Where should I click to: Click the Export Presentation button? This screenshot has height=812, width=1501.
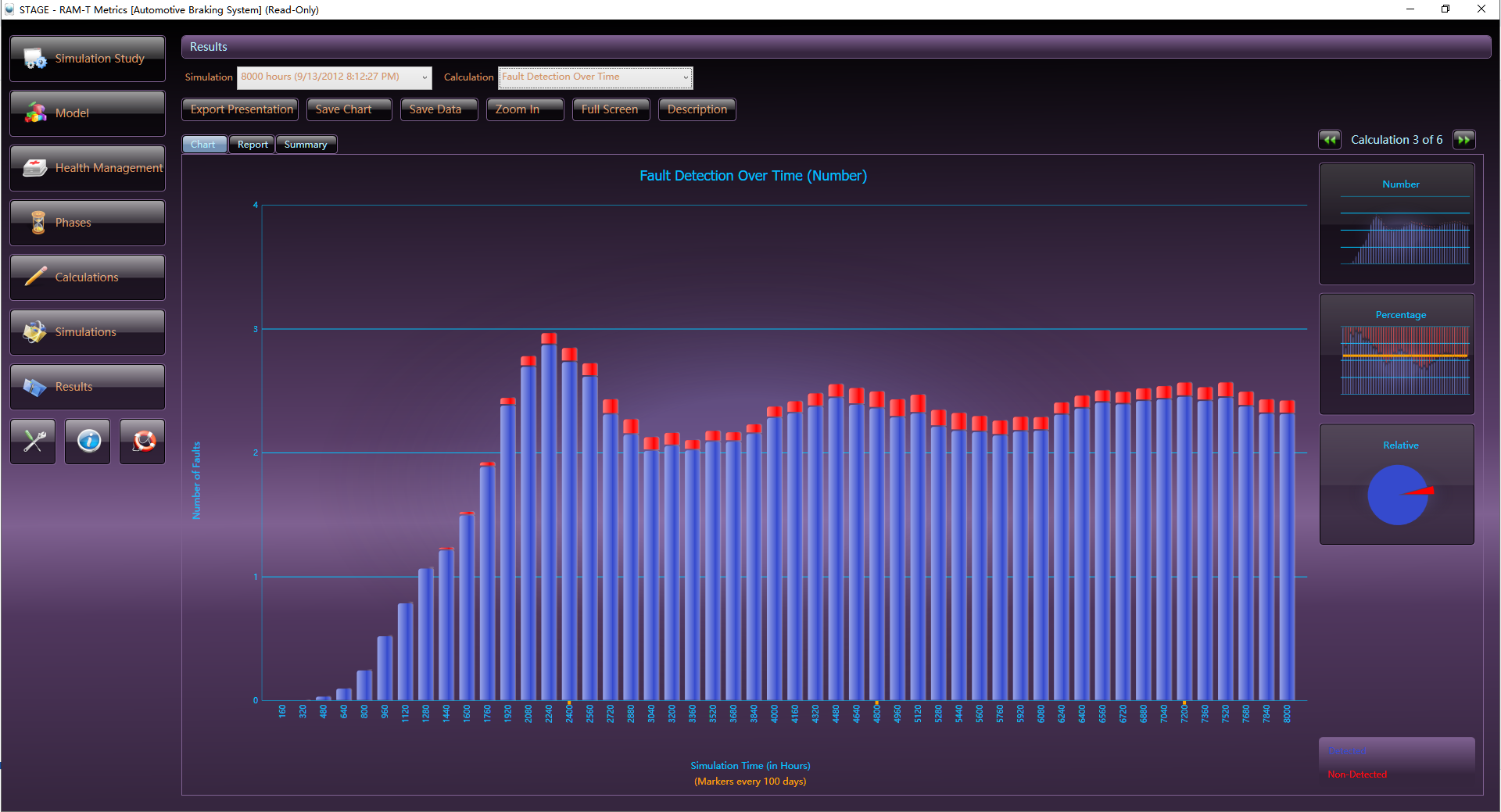tap(241, 109)
